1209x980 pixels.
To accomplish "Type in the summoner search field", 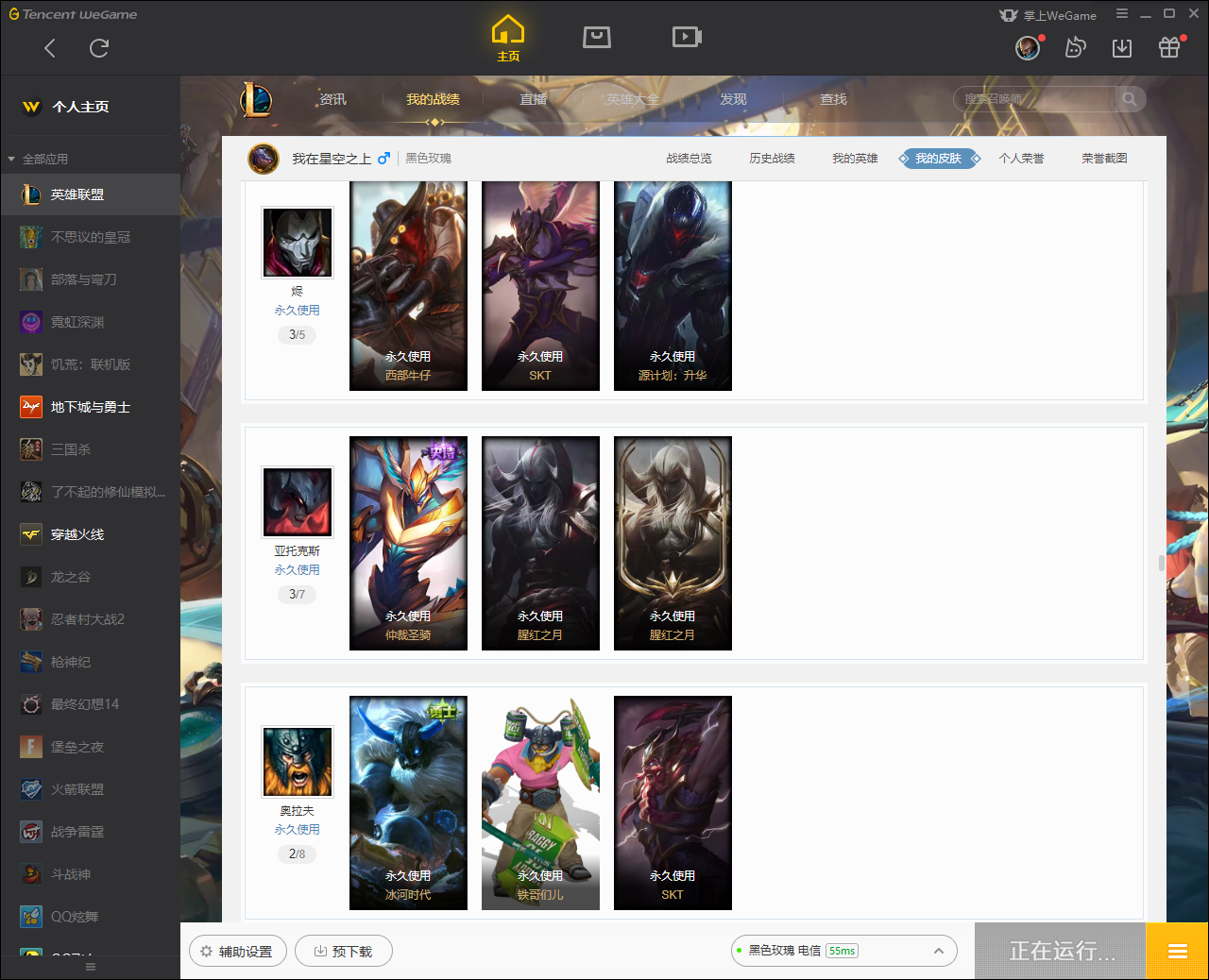I will [1036, 99].
